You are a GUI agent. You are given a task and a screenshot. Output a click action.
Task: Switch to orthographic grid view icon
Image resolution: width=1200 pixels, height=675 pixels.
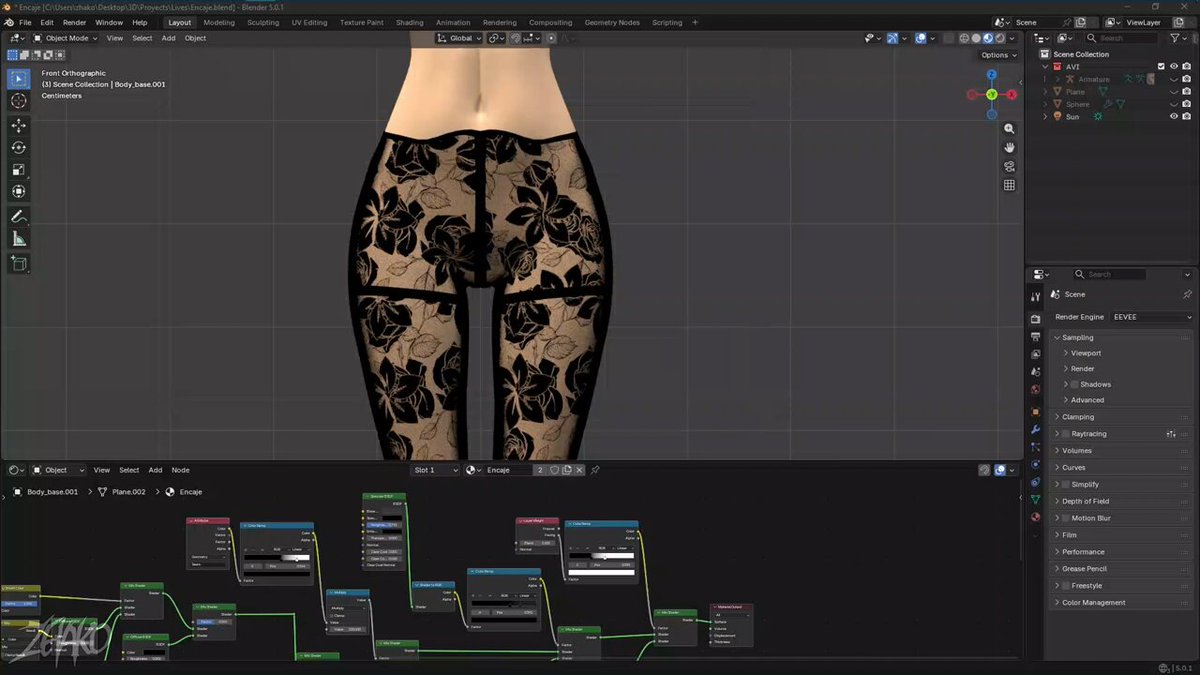pos(1009,185)
